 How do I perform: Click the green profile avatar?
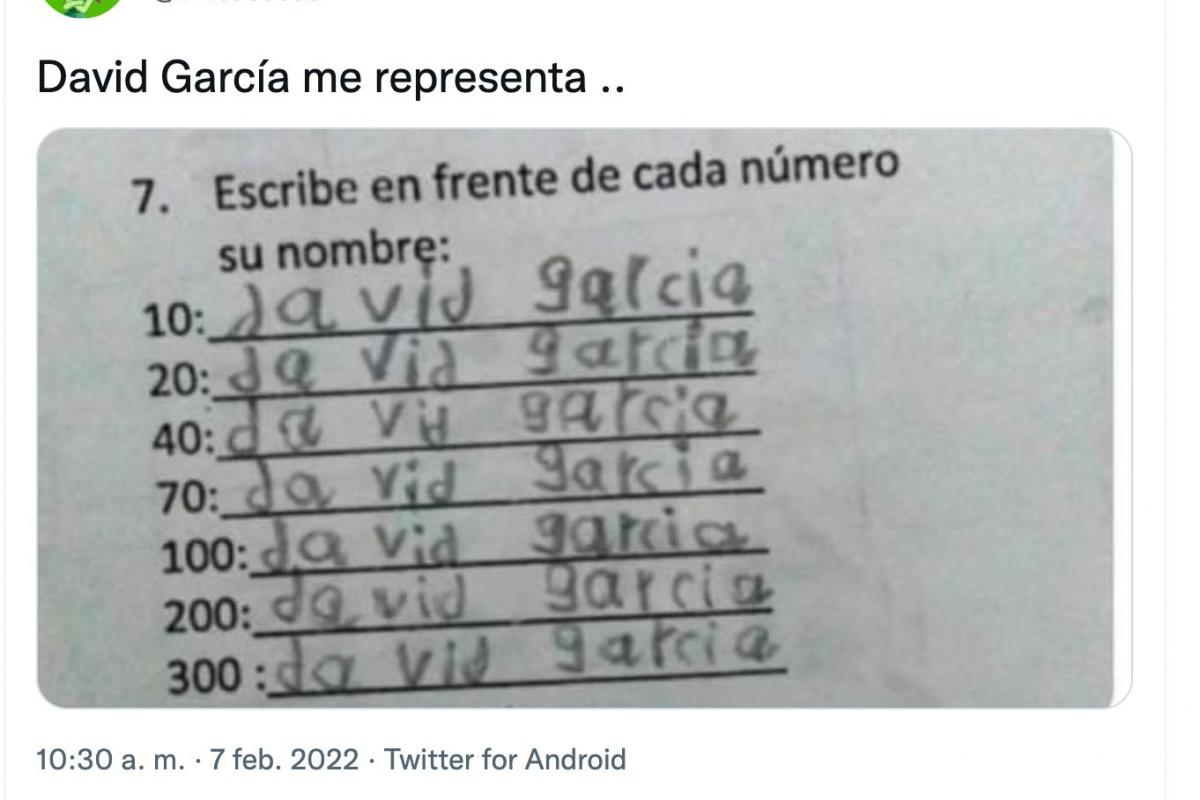point(82,5)
